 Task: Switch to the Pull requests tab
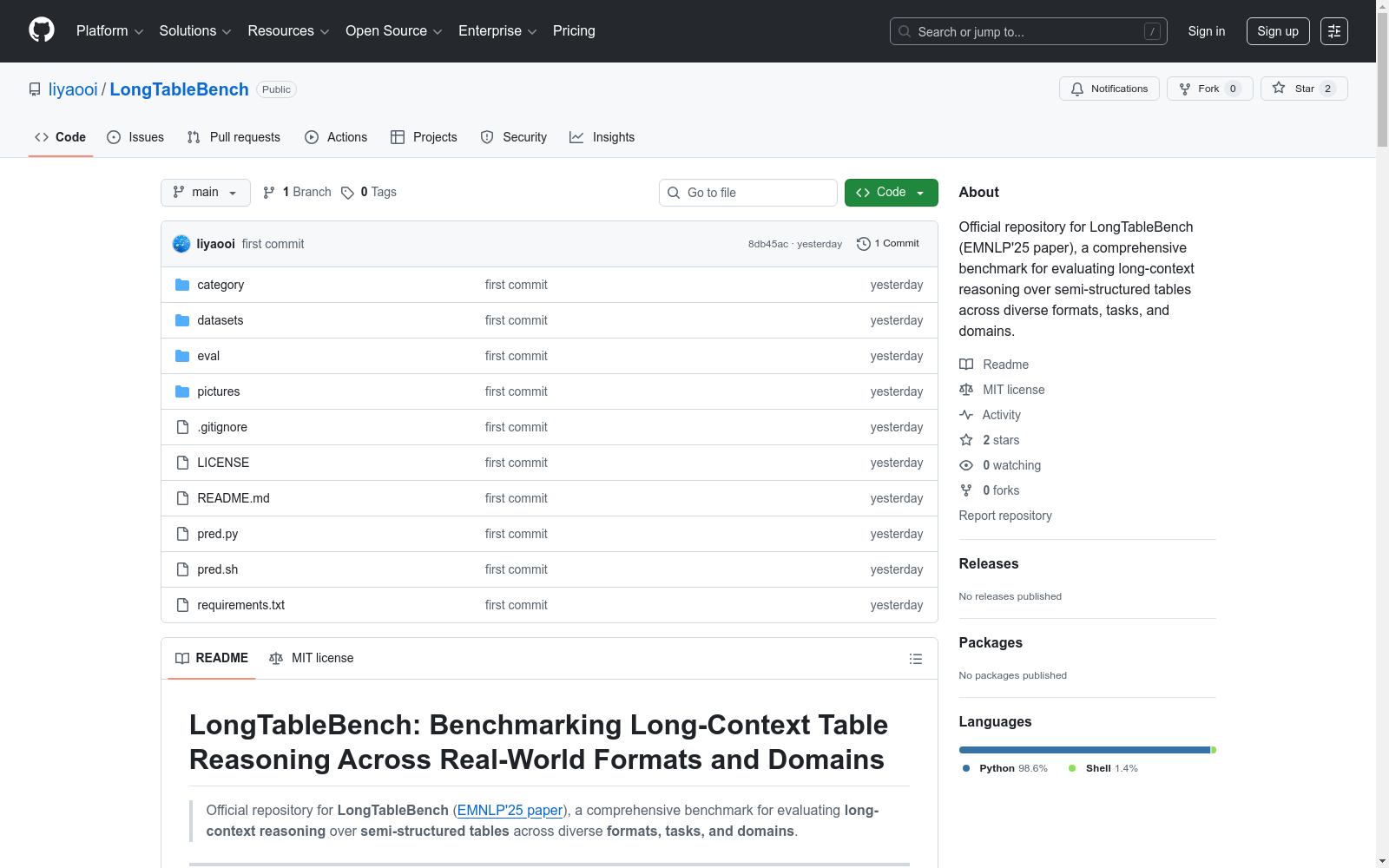tap(234, 137)
